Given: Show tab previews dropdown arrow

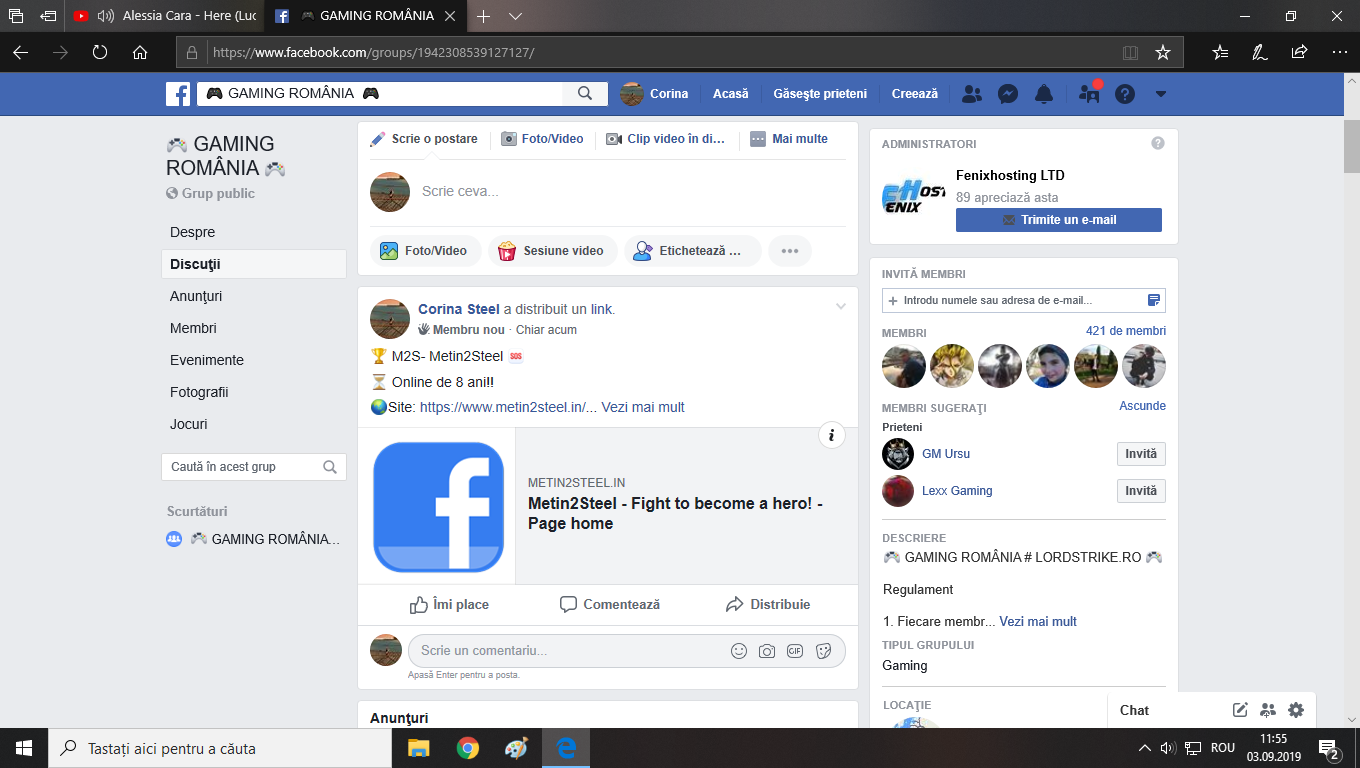Looking at the screenshot, I should click(x=515, y=16).
